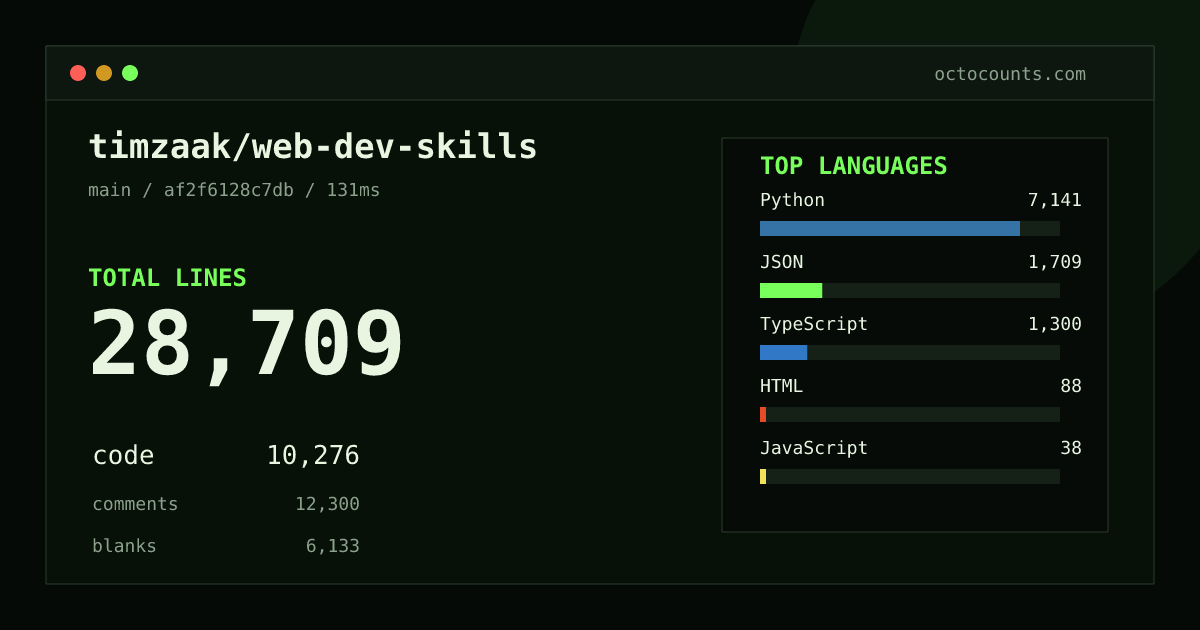Click the TypeScript language label
Screen dimensions: 1200x630
click(814, 324)
